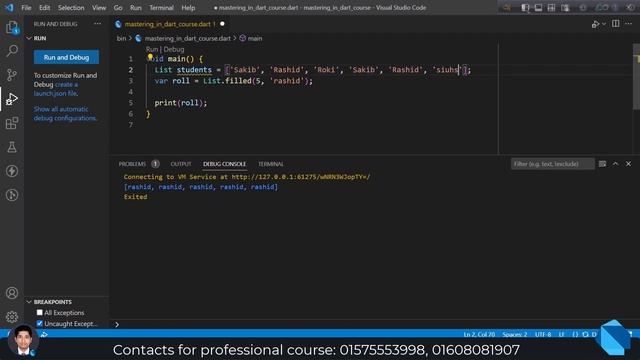Uncheck the Uncaught Exceptions breakpoint
Image resolution: width=640 pixels, height=360 pixels.
(x=40, y=323)
